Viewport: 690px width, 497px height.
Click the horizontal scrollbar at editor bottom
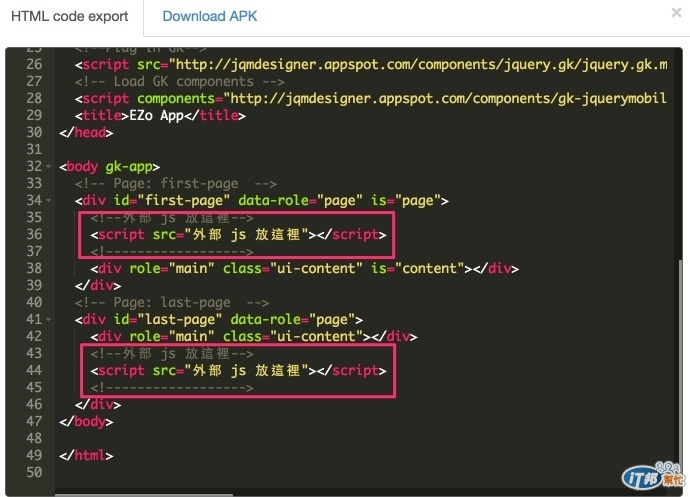144,495
